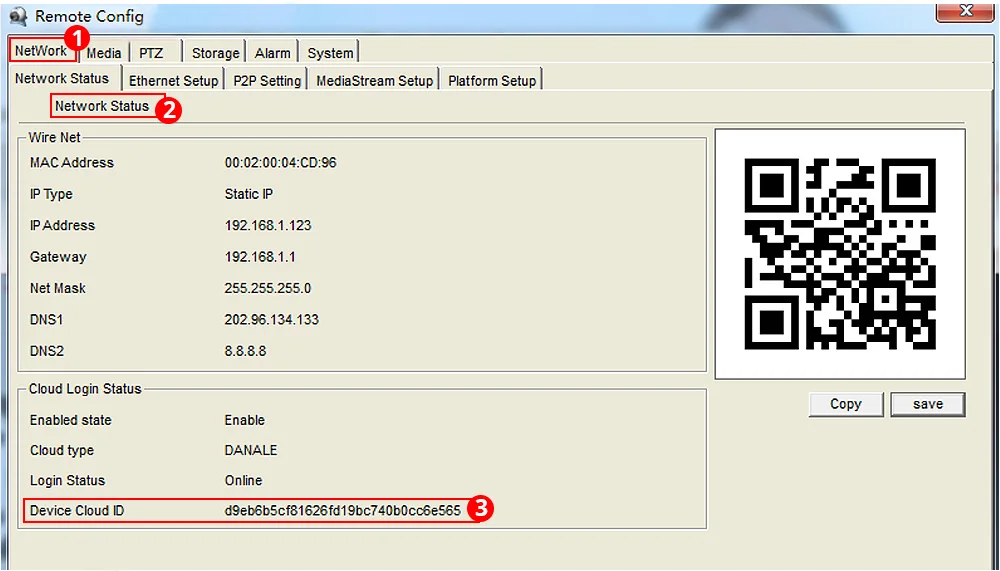Click the Login Status label
The width and height of the screenshot is (1000, 571).
[67, 480]
